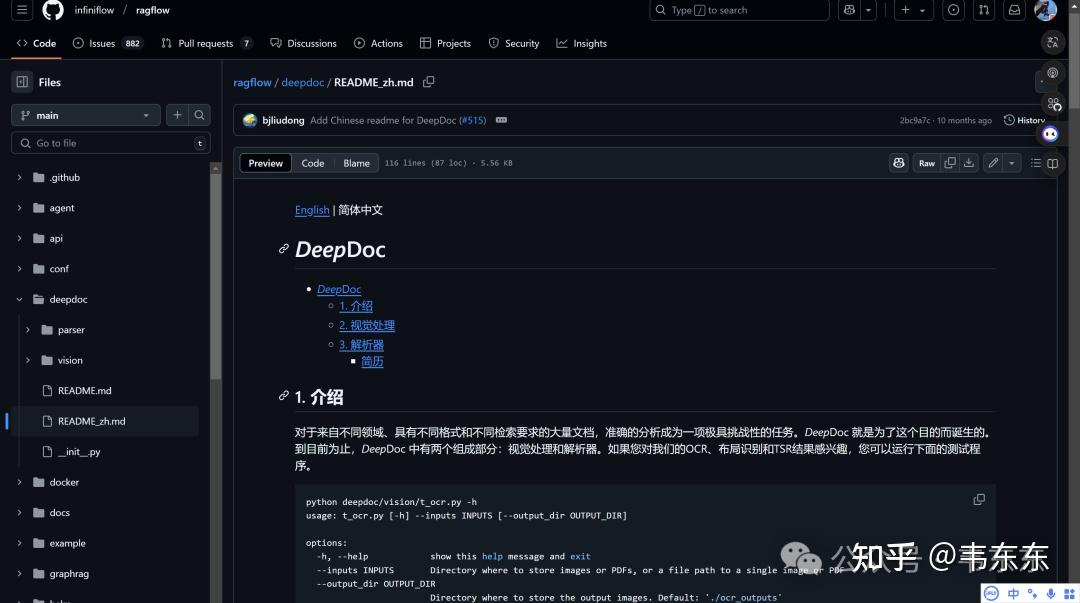Switch to the Code repository tab
Image resolution: width=1080 pixels, height=603 pixels.
pos(37,43)
